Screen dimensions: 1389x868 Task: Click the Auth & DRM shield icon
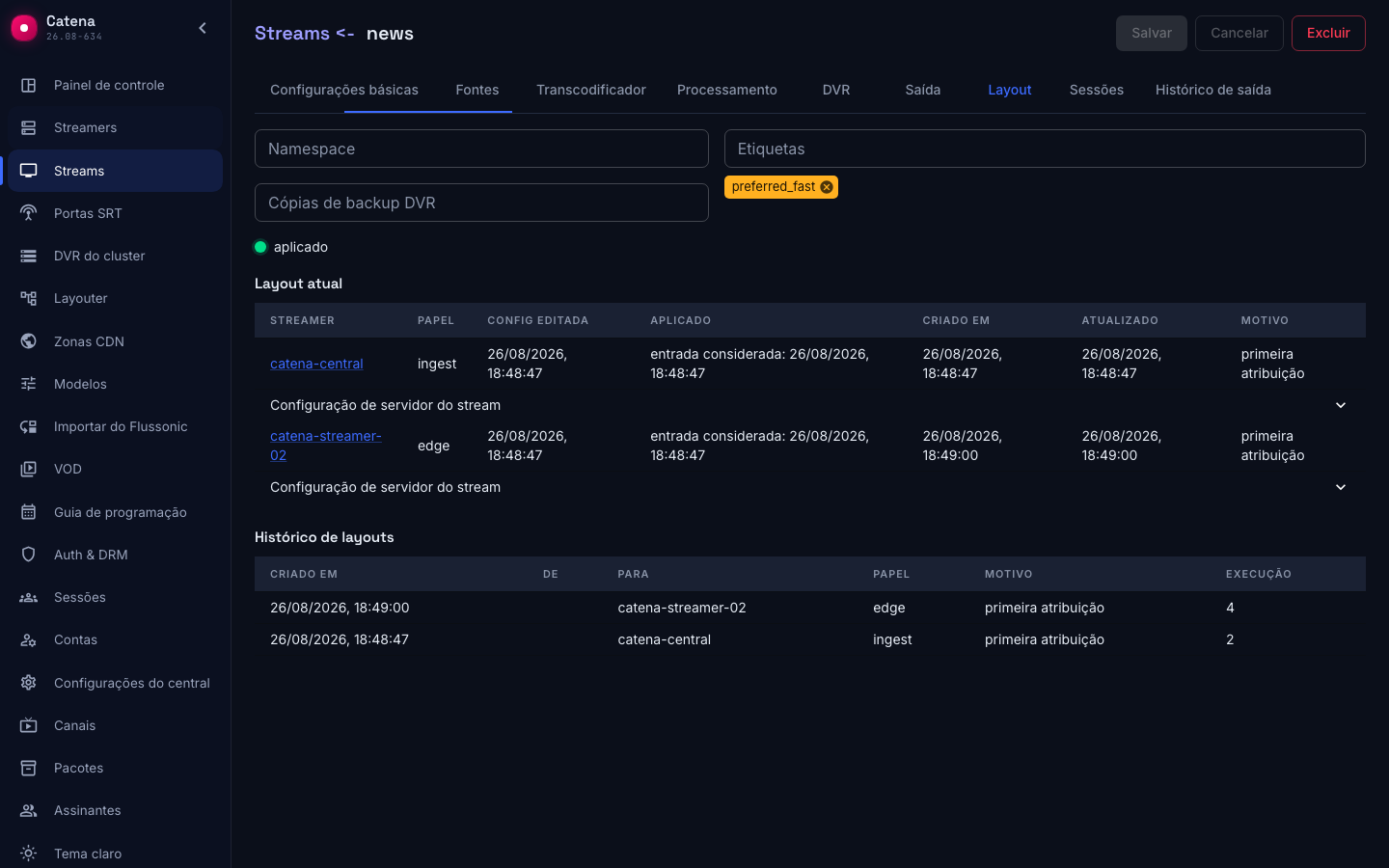coord(29,555)
